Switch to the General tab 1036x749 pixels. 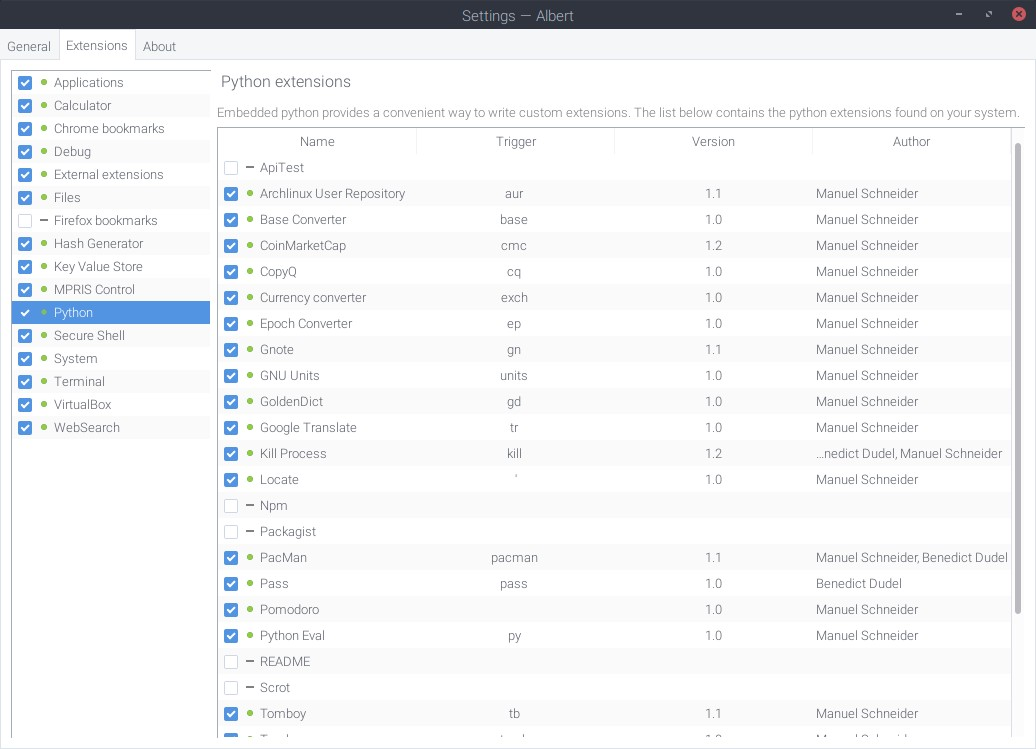[29, 46]
